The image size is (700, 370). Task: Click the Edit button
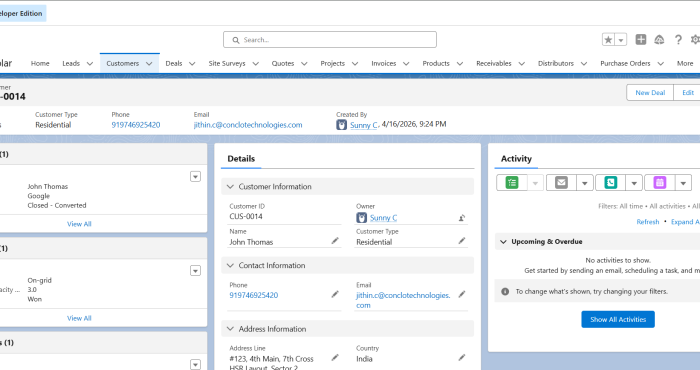688,92
